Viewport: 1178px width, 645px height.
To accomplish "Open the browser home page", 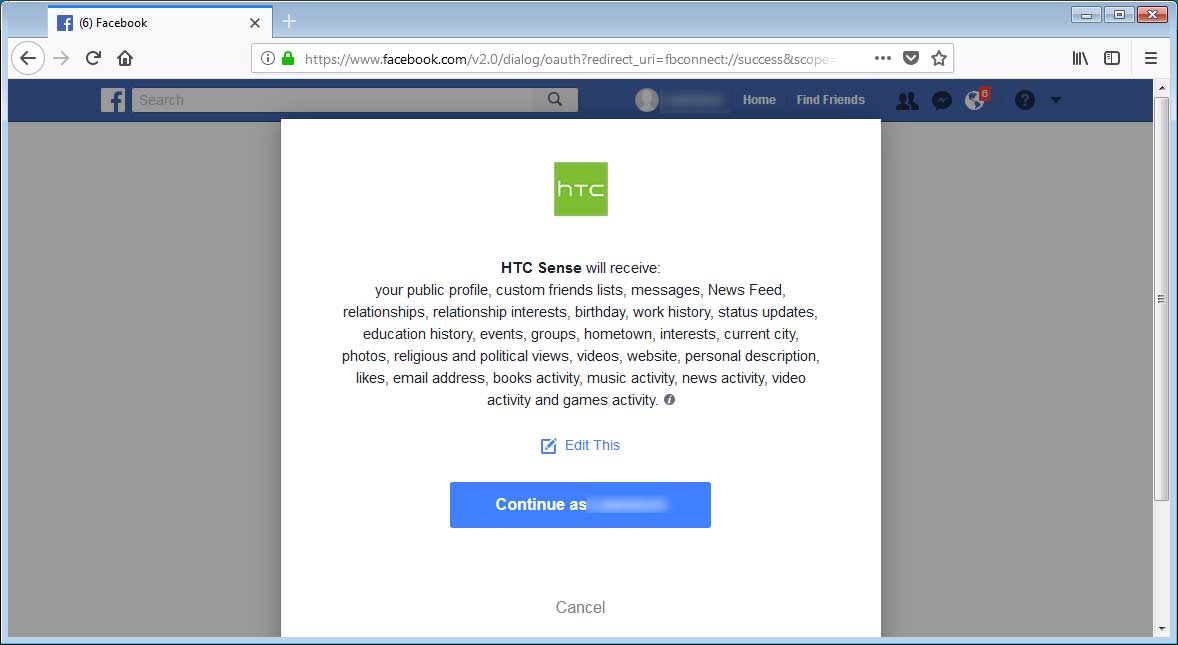I will (x=125, y=58).
